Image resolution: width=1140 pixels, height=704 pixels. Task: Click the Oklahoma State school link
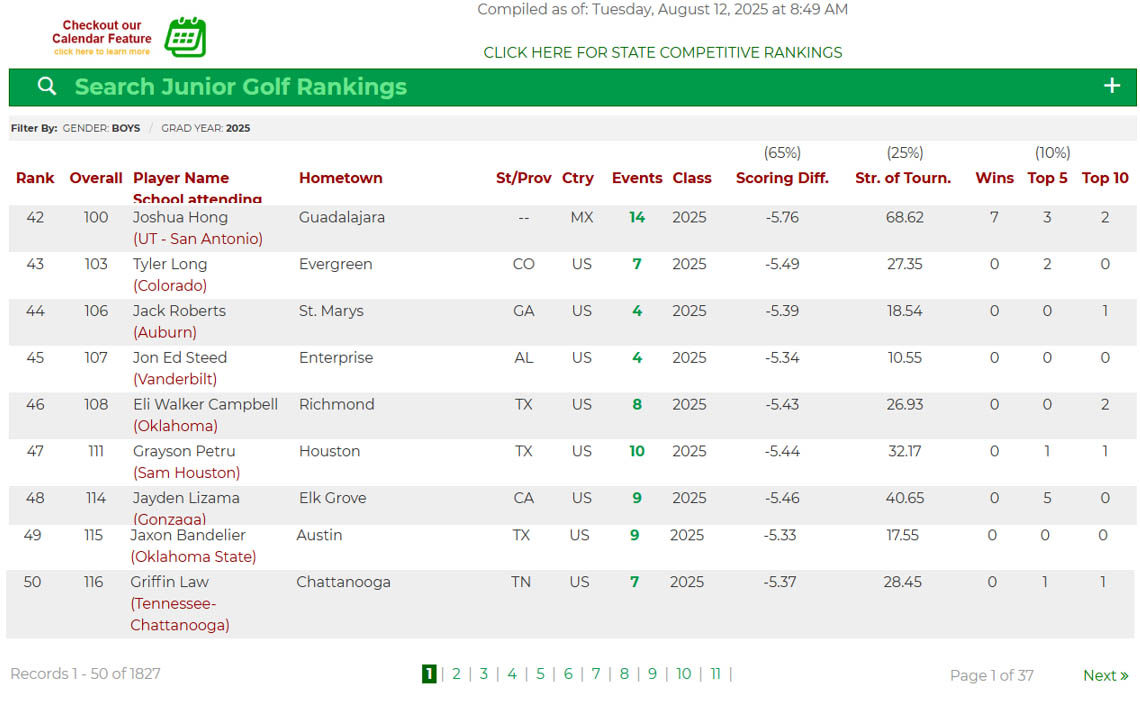(193, 557)
